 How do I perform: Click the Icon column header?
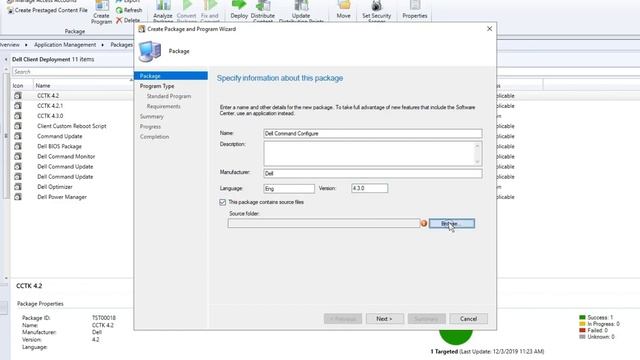coord(18,86)
